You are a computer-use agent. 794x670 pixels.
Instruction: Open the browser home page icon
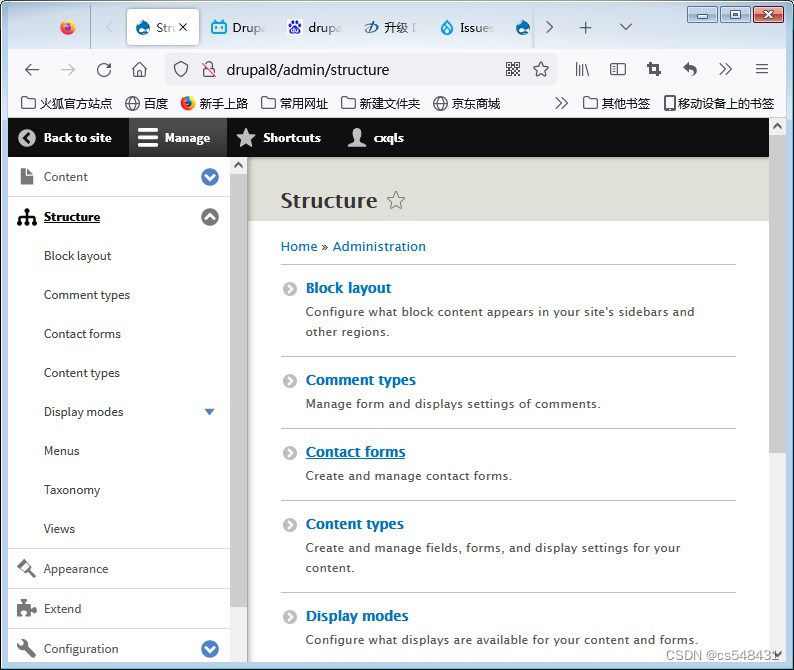(139, 69)
